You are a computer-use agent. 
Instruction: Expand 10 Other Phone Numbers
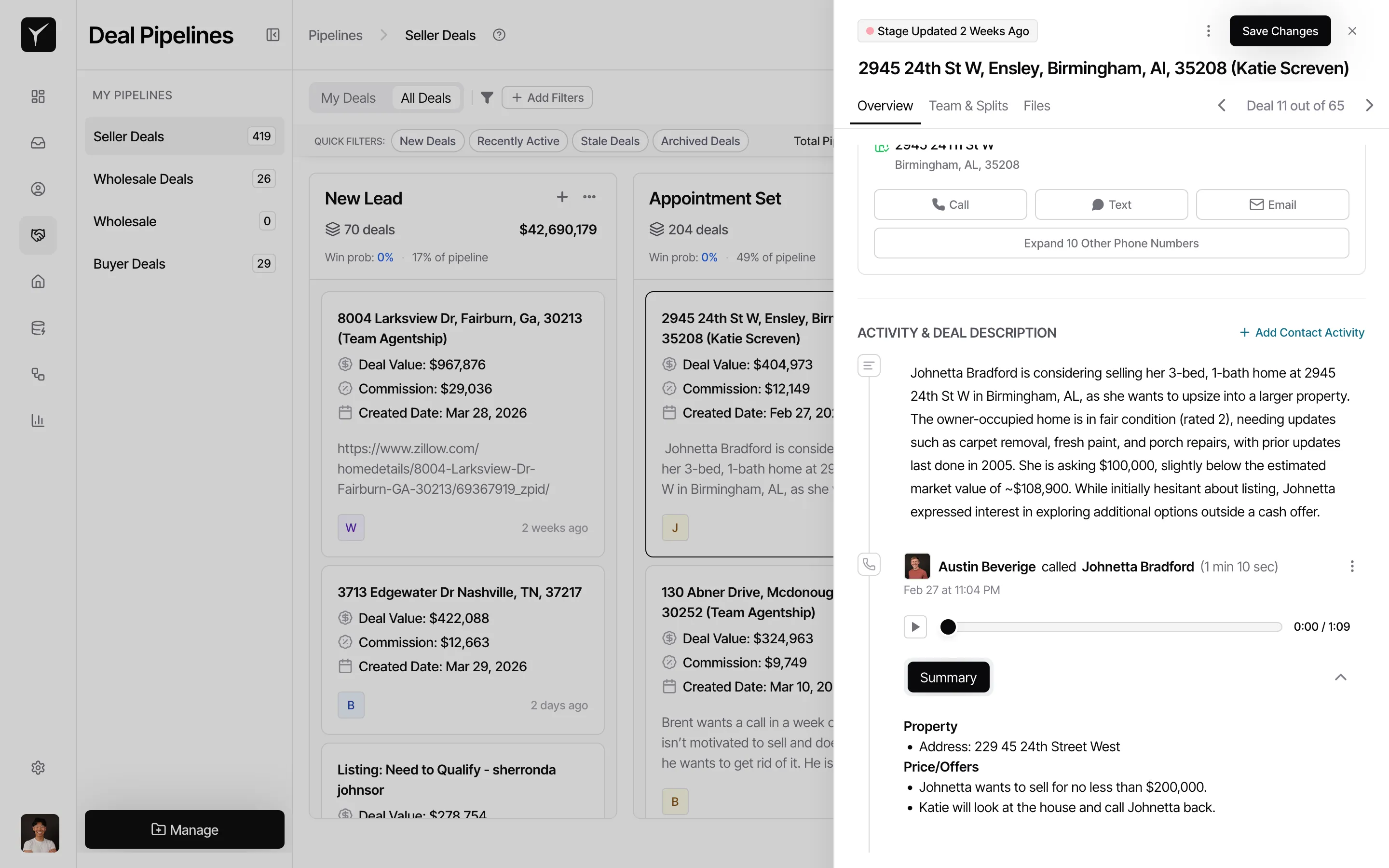click(1111, 243)
